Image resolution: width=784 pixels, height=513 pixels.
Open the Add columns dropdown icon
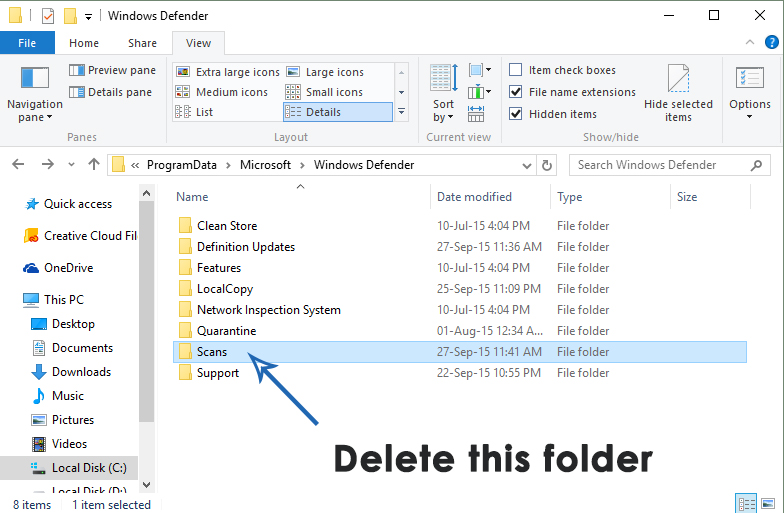[480, 92]
